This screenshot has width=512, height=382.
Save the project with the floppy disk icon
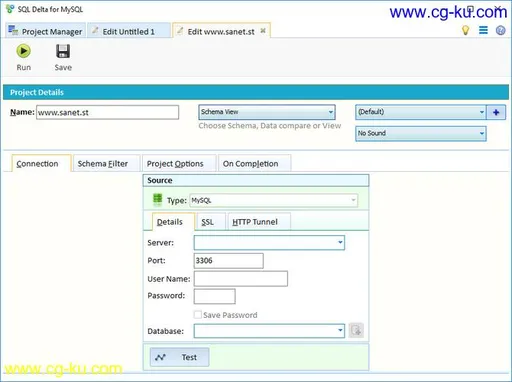pyautogui.click(x=63, y=51)
